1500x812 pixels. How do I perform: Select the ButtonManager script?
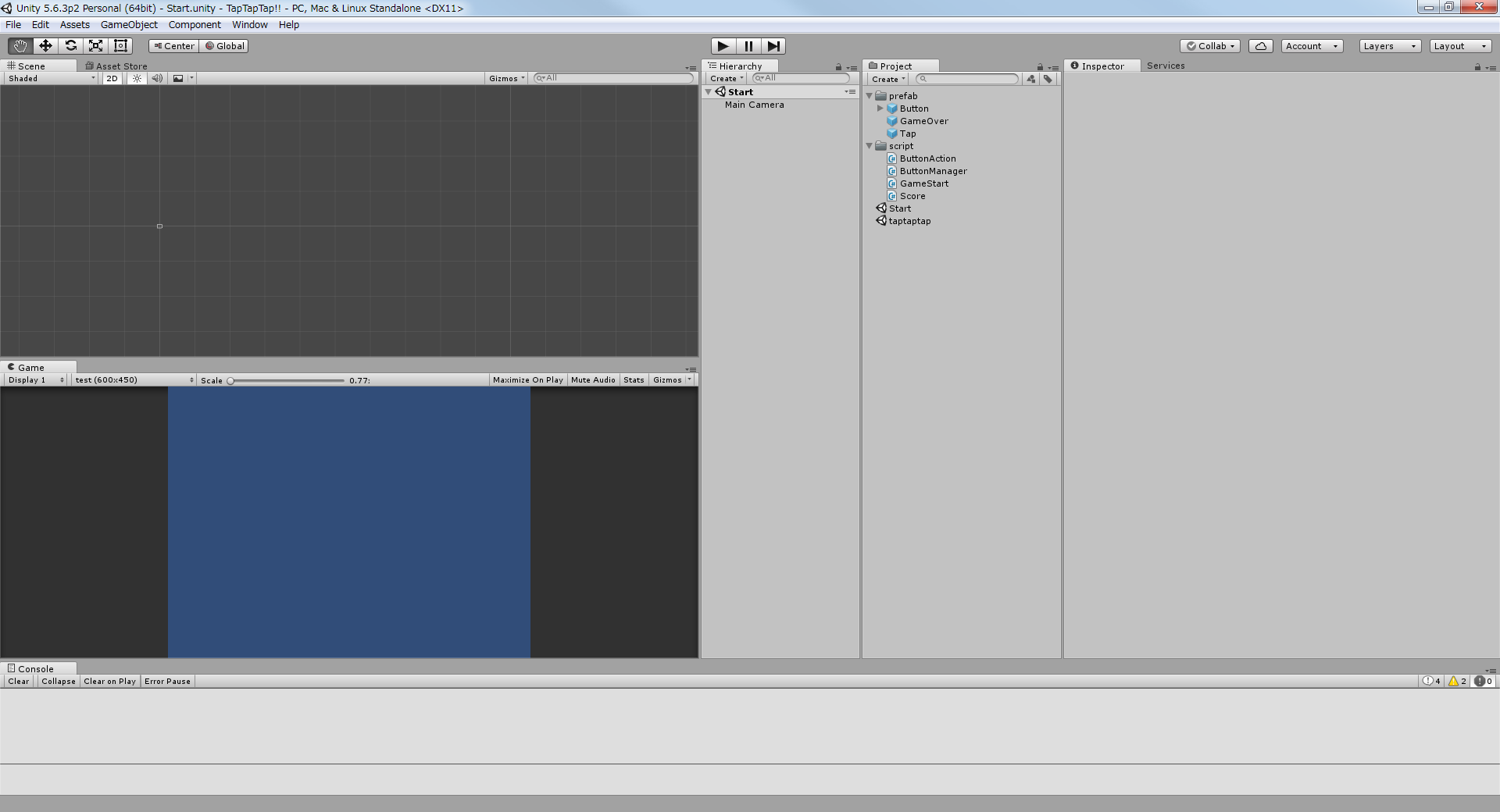click(x=933, y=171)
